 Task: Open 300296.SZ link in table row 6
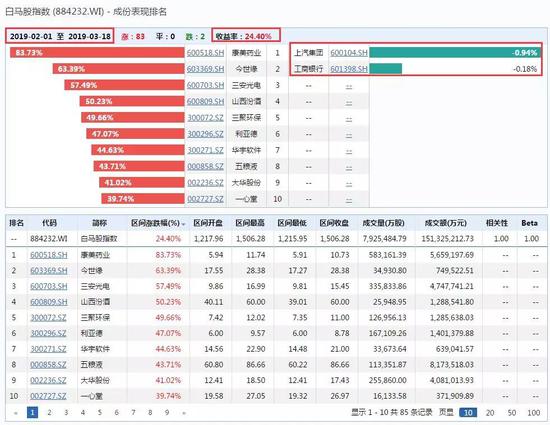tap(48, 333)
